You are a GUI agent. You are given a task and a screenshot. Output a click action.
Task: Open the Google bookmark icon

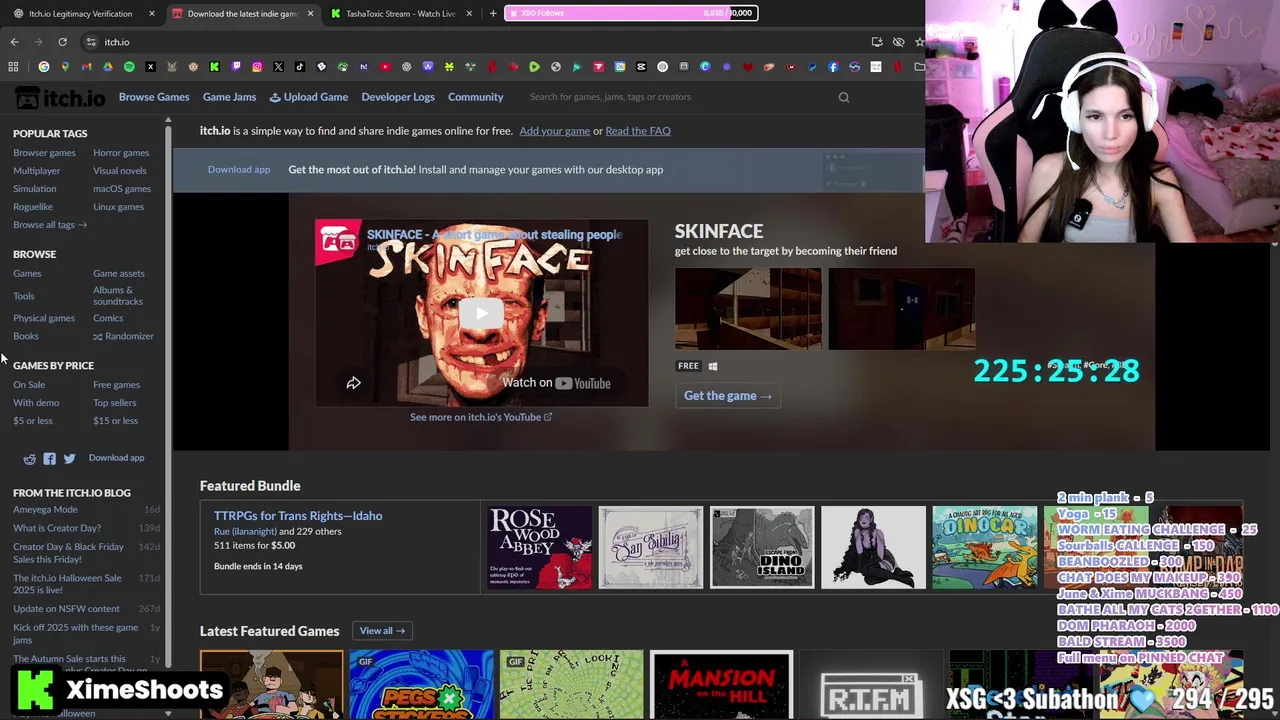click(x=44, y=67)
